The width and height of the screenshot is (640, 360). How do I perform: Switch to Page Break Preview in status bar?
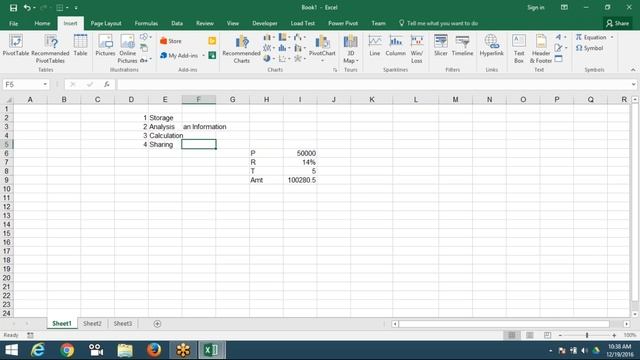(547, 335)
